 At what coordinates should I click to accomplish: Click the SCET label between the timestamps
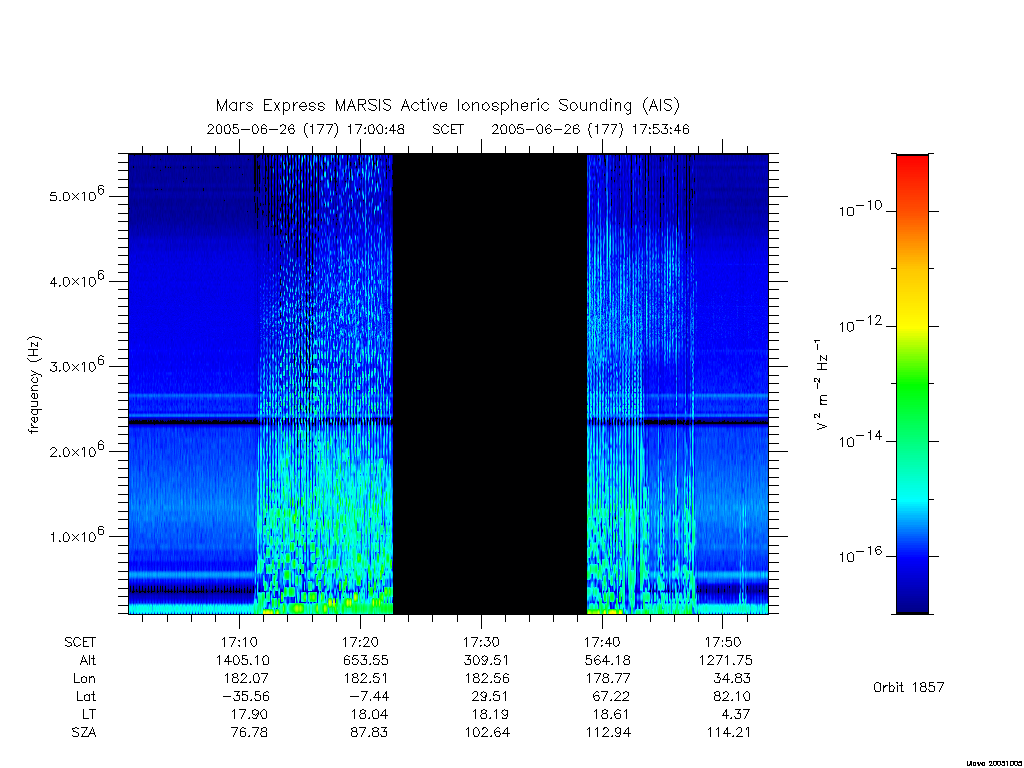[x=448, y=129]
